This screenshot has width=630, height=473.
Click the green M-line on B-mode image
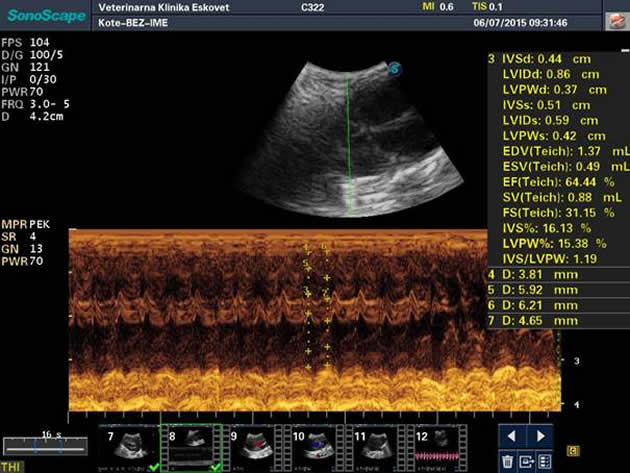point(349,143)
